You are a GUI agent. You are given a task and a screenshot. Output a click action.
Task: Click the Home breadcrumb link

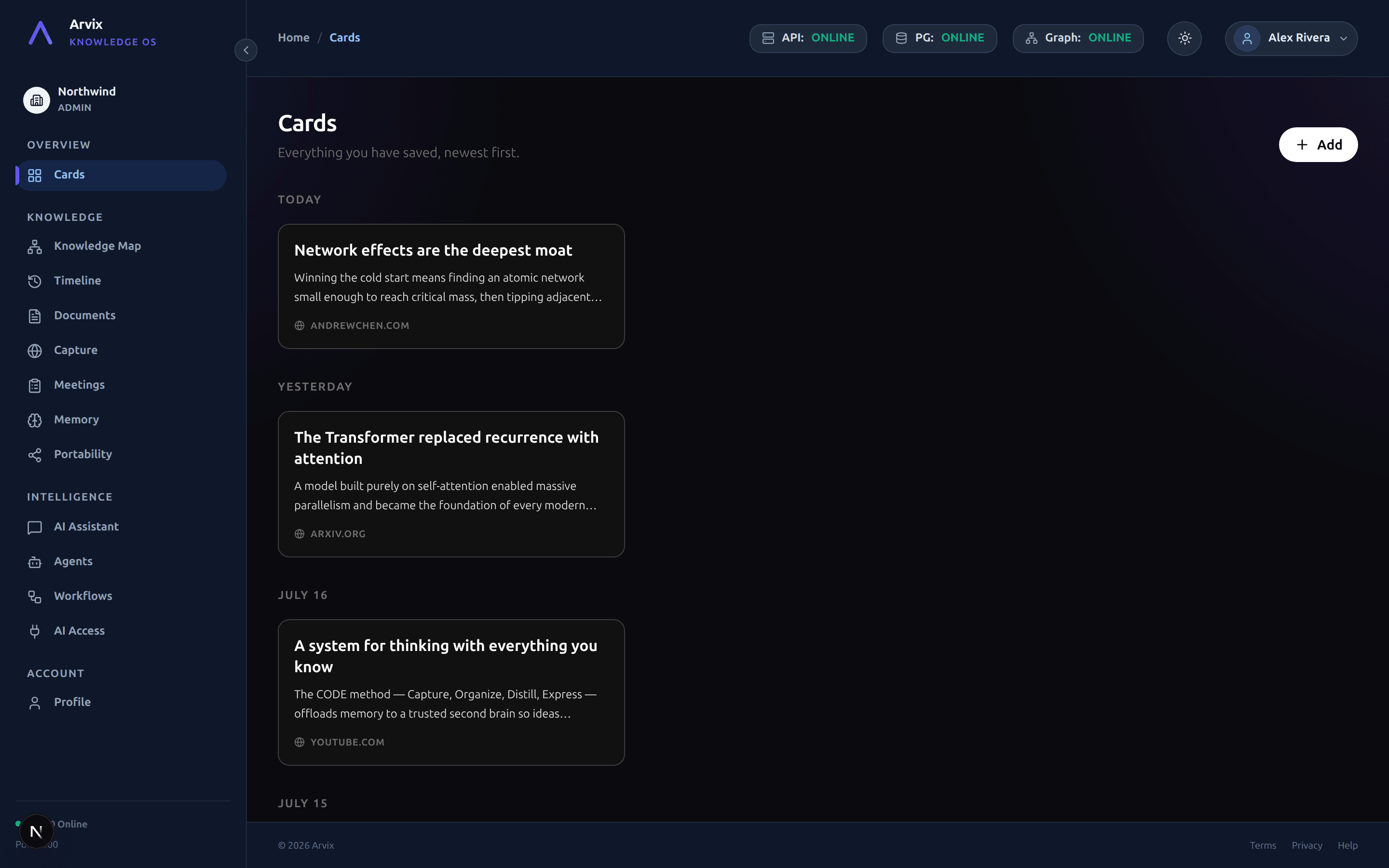(x=293, y=38)
